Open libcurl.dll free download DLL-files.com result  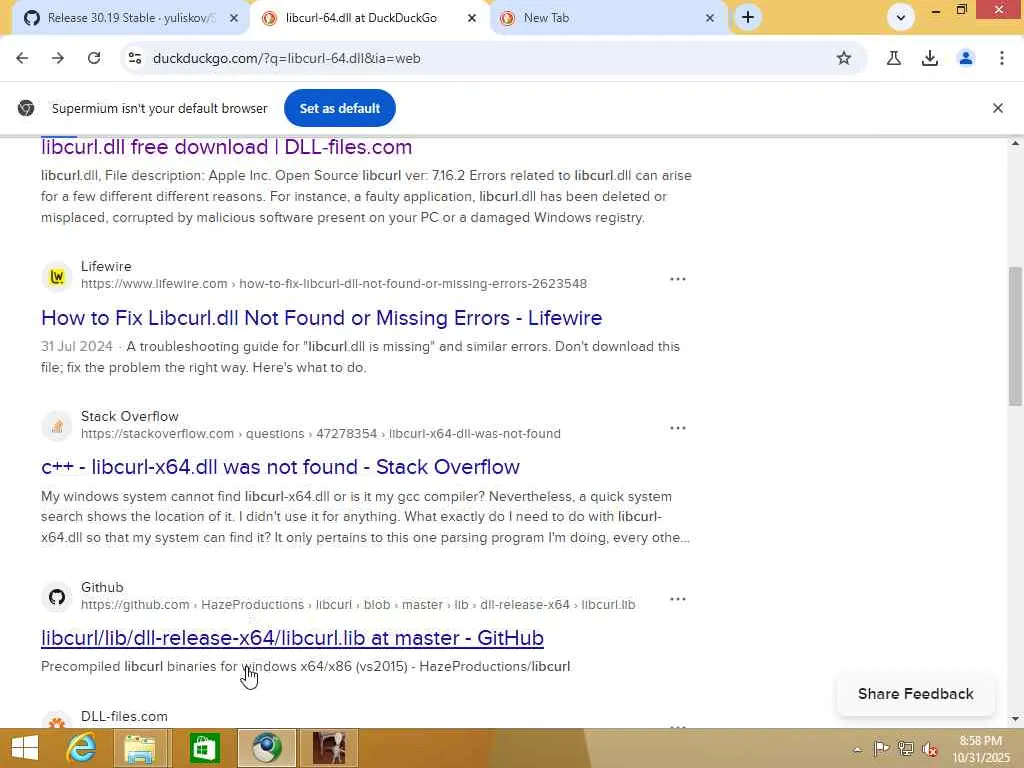point(227,147)
